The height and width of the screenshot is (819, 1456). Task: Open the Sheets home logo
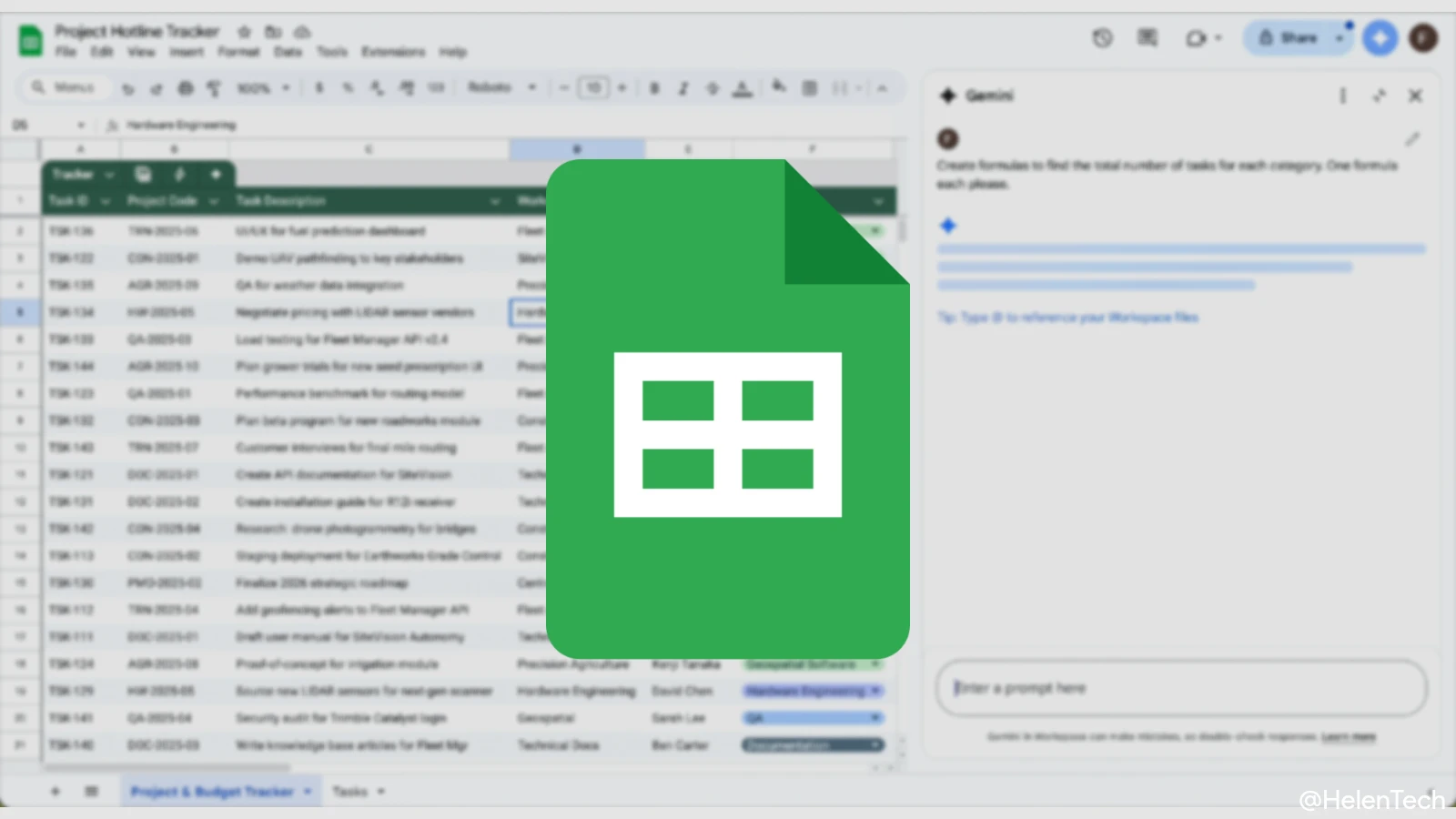pyautogui.click(x=31, y=41)
